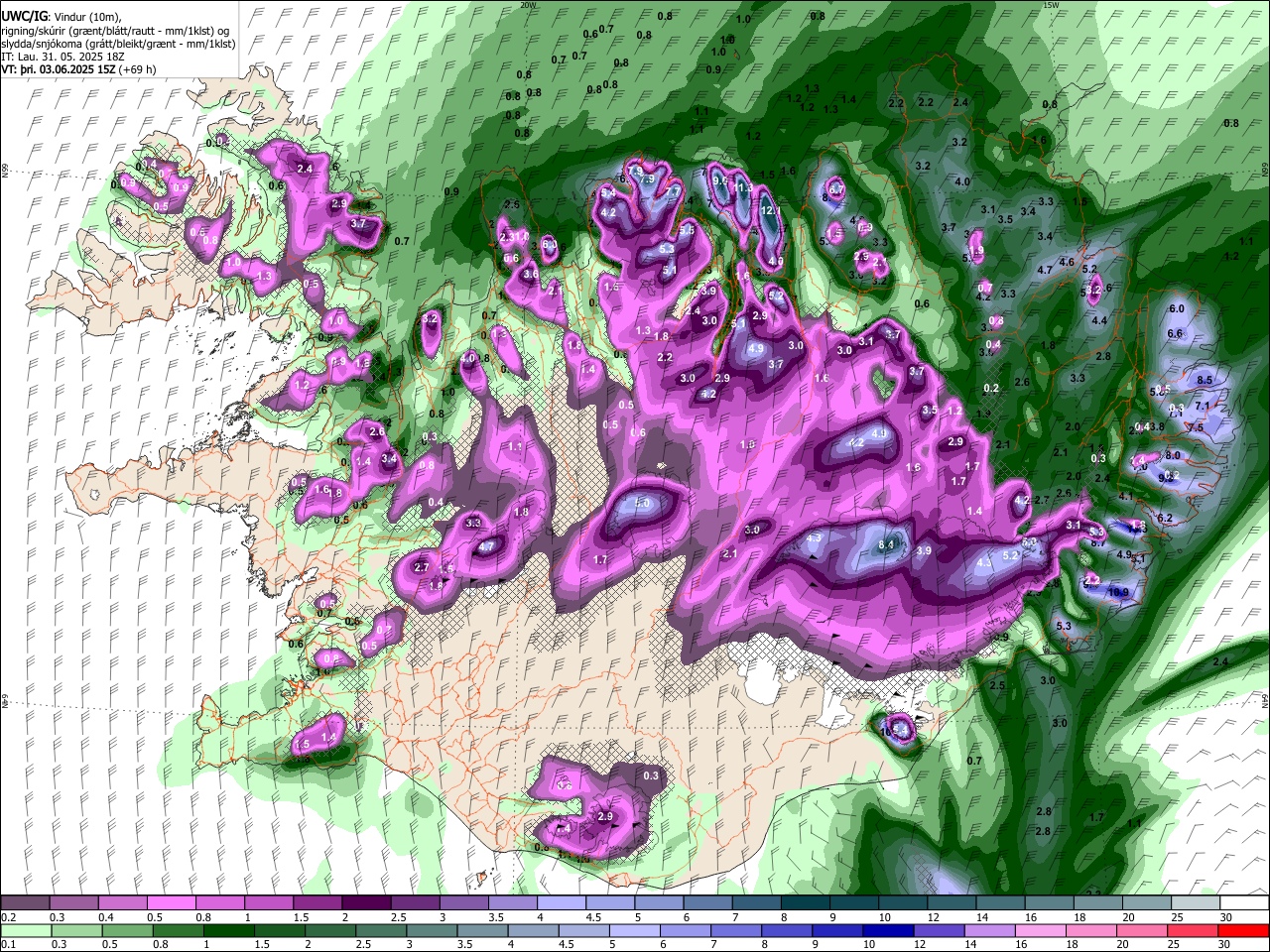This screenshot has width=1270, height=952.
Task: Click the navy blue rain swatch between 10 and 12
Action: tap(887, 930)
